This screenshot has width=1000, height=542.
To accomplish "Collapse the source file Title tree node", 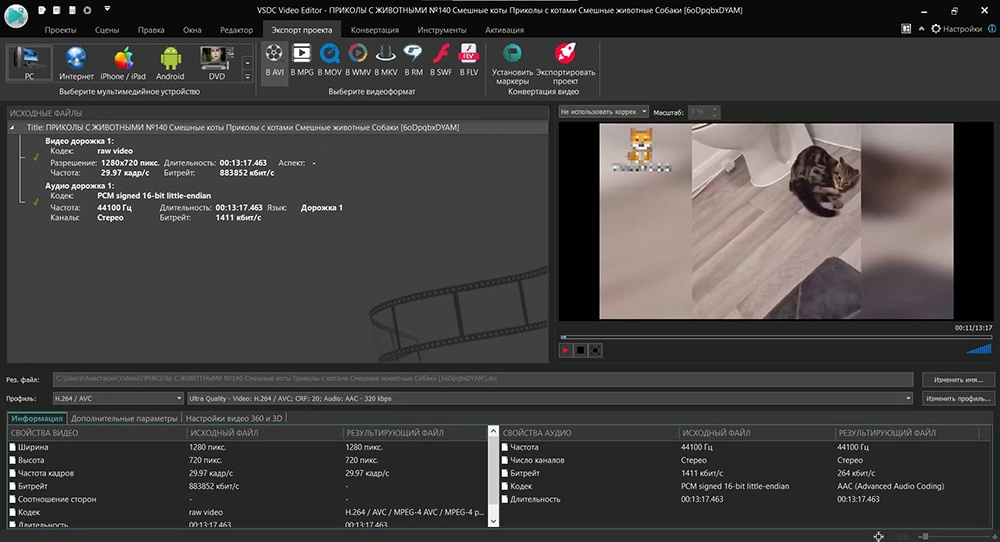I will pos(13,128).
